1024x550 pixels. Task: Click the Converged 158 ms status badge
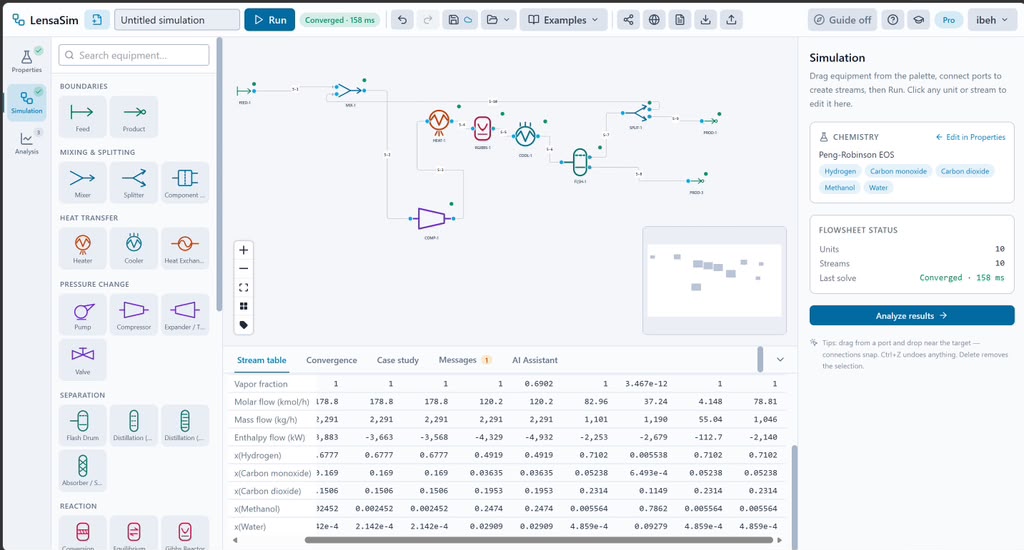tap(340, 20)
